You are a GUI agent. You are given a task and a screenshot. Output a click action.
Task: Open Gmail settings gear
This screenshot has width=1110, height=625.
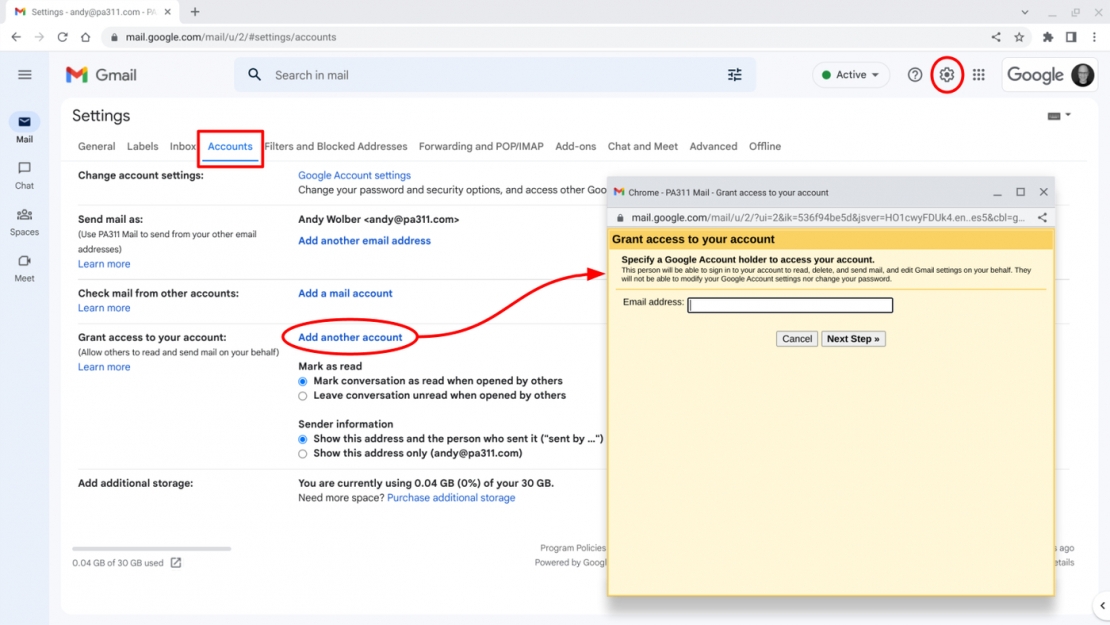[x=946, y=74]
